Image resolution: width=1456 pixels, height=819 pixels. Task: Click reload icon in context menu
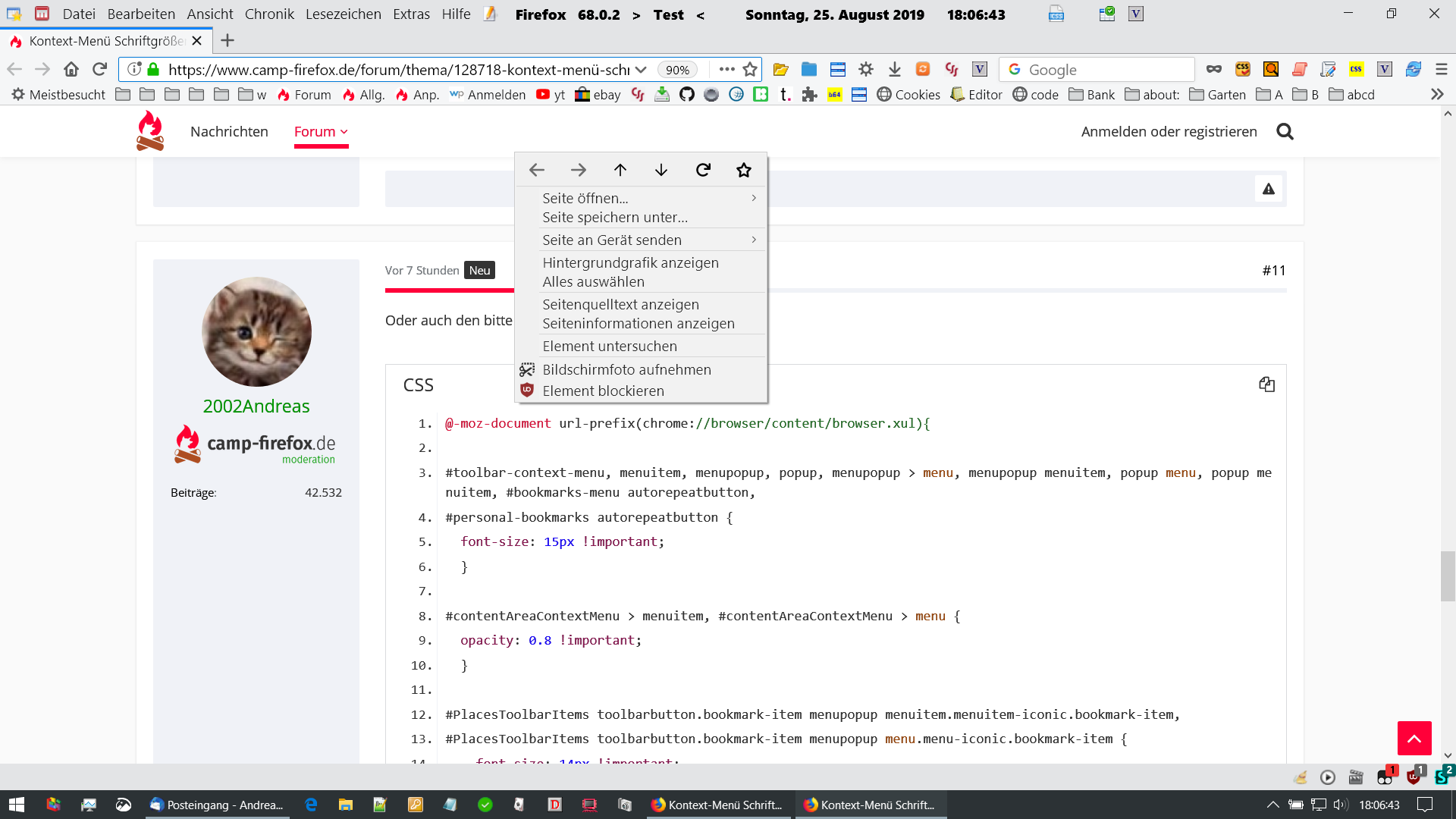[x=703, y=170]
